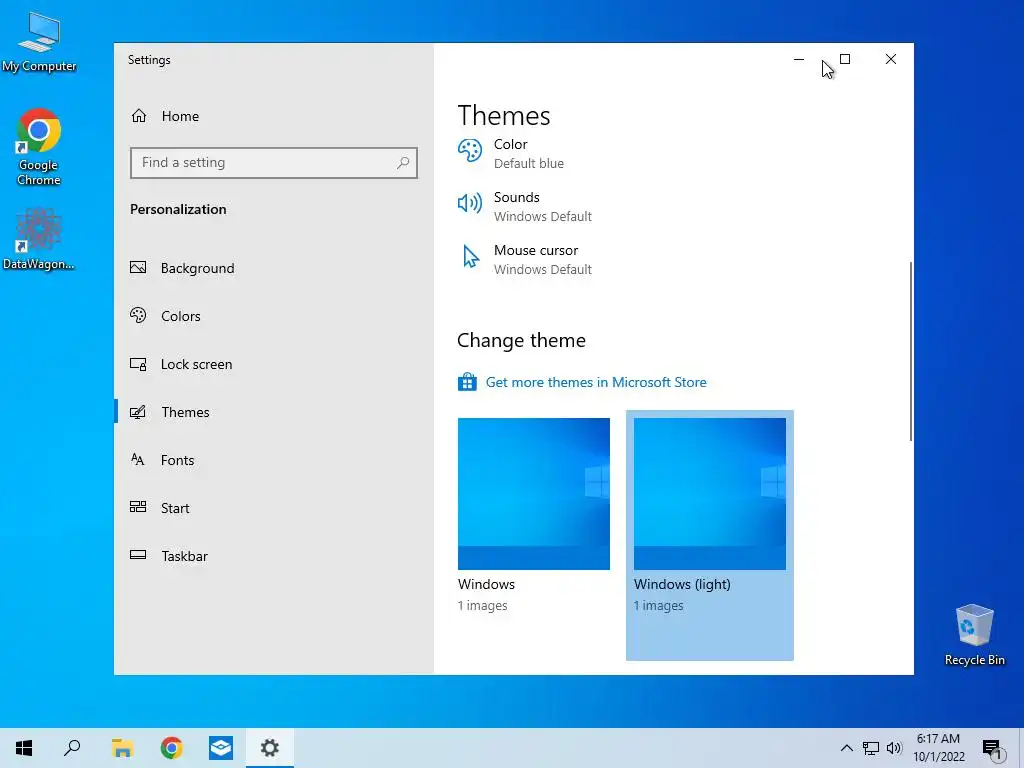Open File Explorer from the taskbar
The image size is (1024, 768).
[122, 748]
